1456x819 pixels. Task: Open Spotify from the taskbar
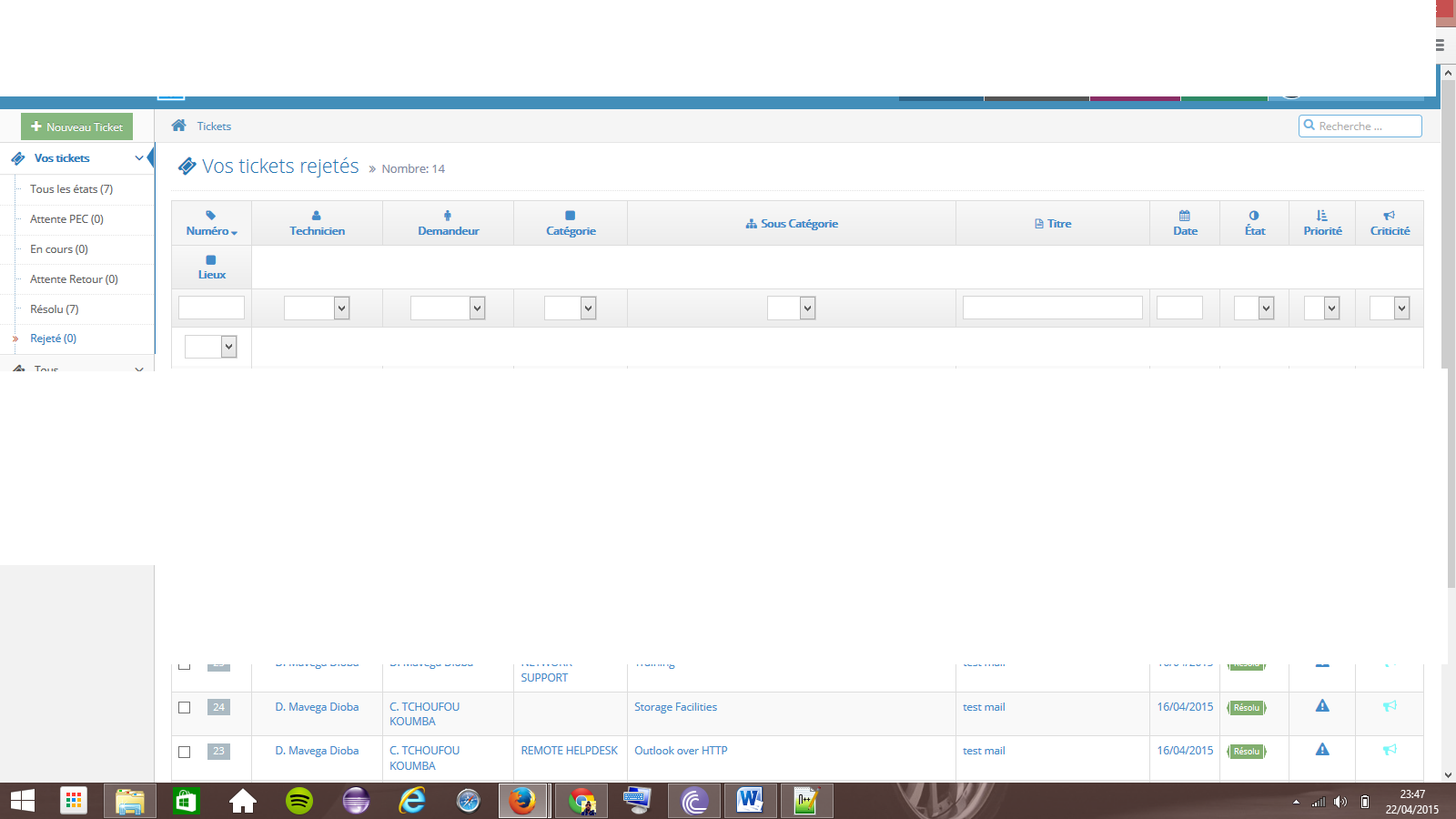click(299, 801)
